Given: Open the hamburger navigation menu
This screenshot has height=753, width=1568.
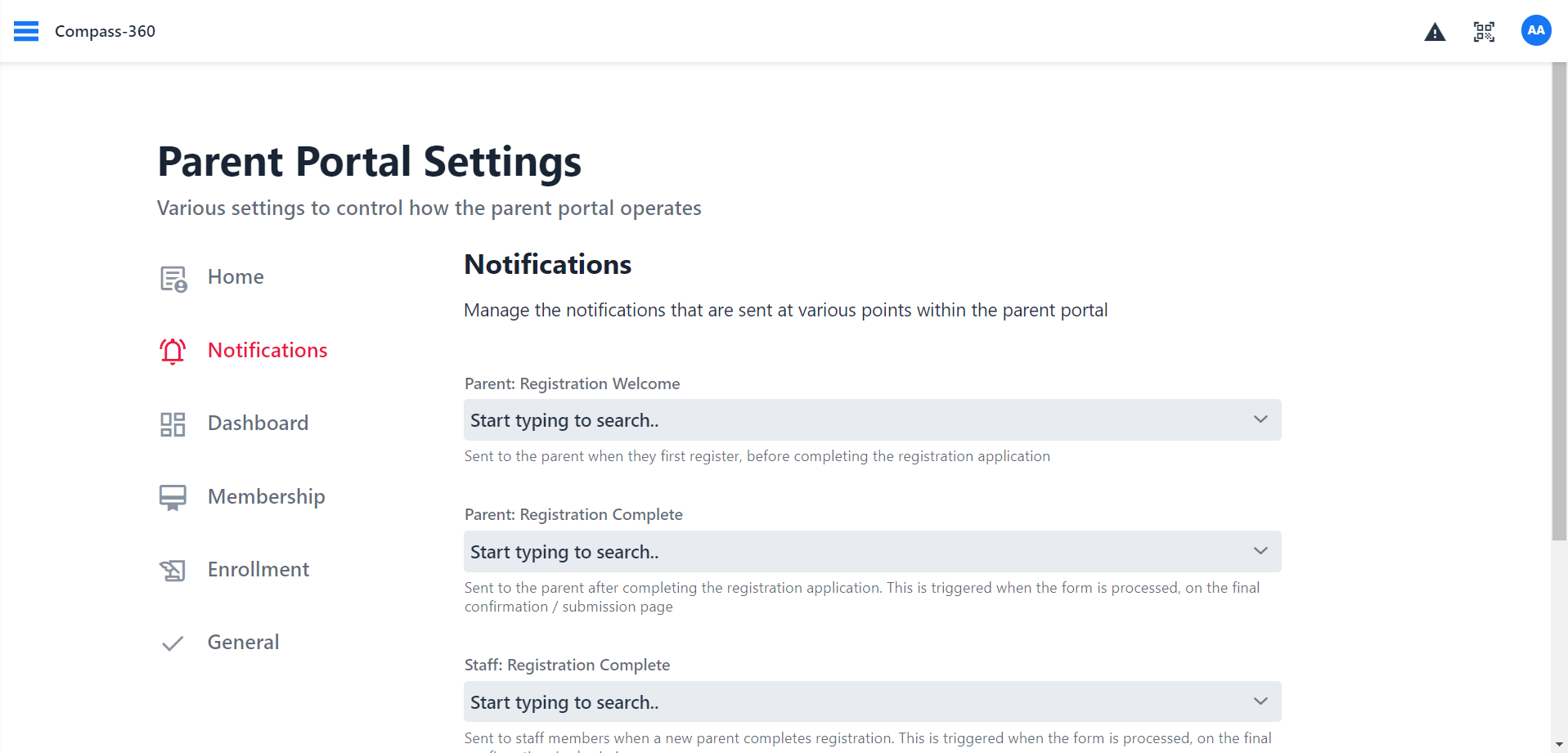Looking at the screenshot, I should point(26,31).
